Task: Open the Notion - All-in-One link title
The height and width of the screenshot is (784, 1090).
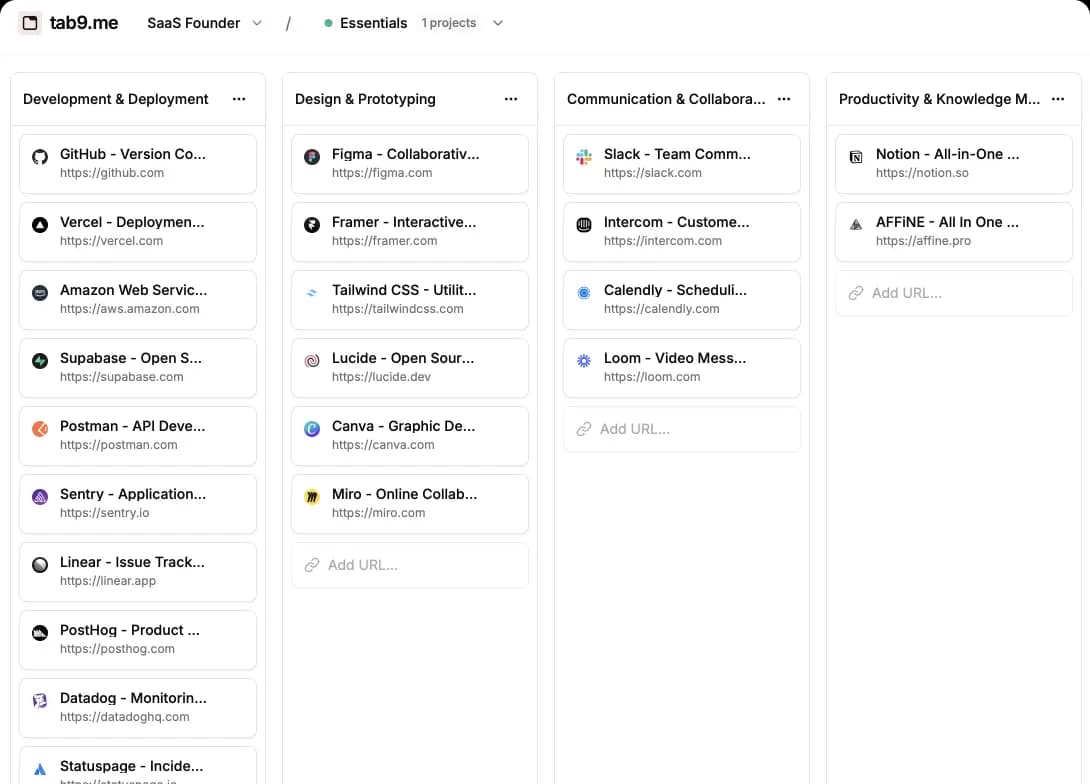Action: click(947, 154)
